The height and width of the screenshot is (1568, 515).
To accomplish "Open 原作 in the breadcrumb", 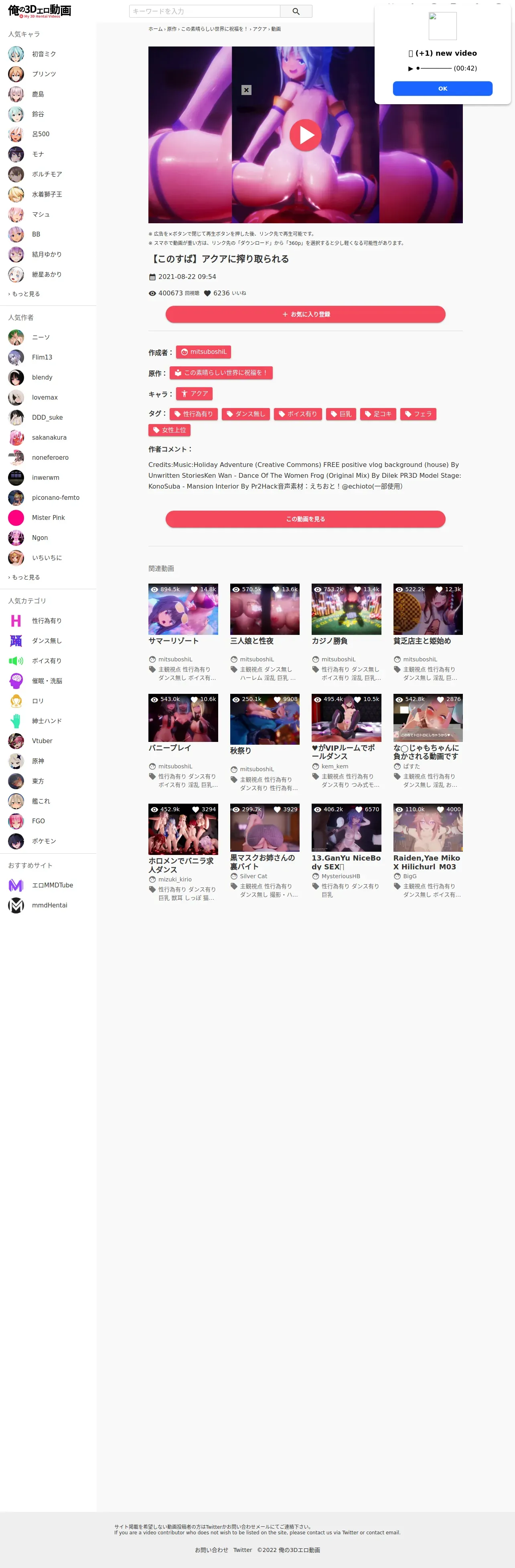I will point(172,29).
